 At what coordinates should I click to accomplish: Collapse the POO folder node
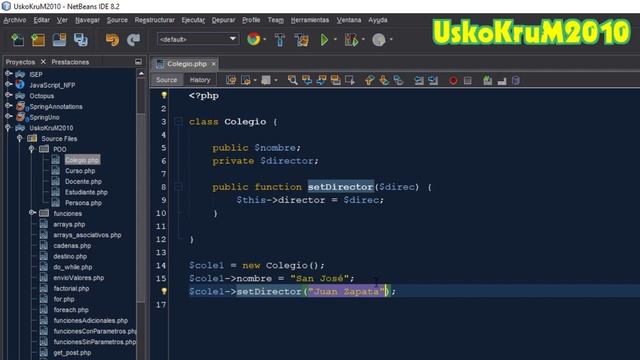click(x=31, y=149)
